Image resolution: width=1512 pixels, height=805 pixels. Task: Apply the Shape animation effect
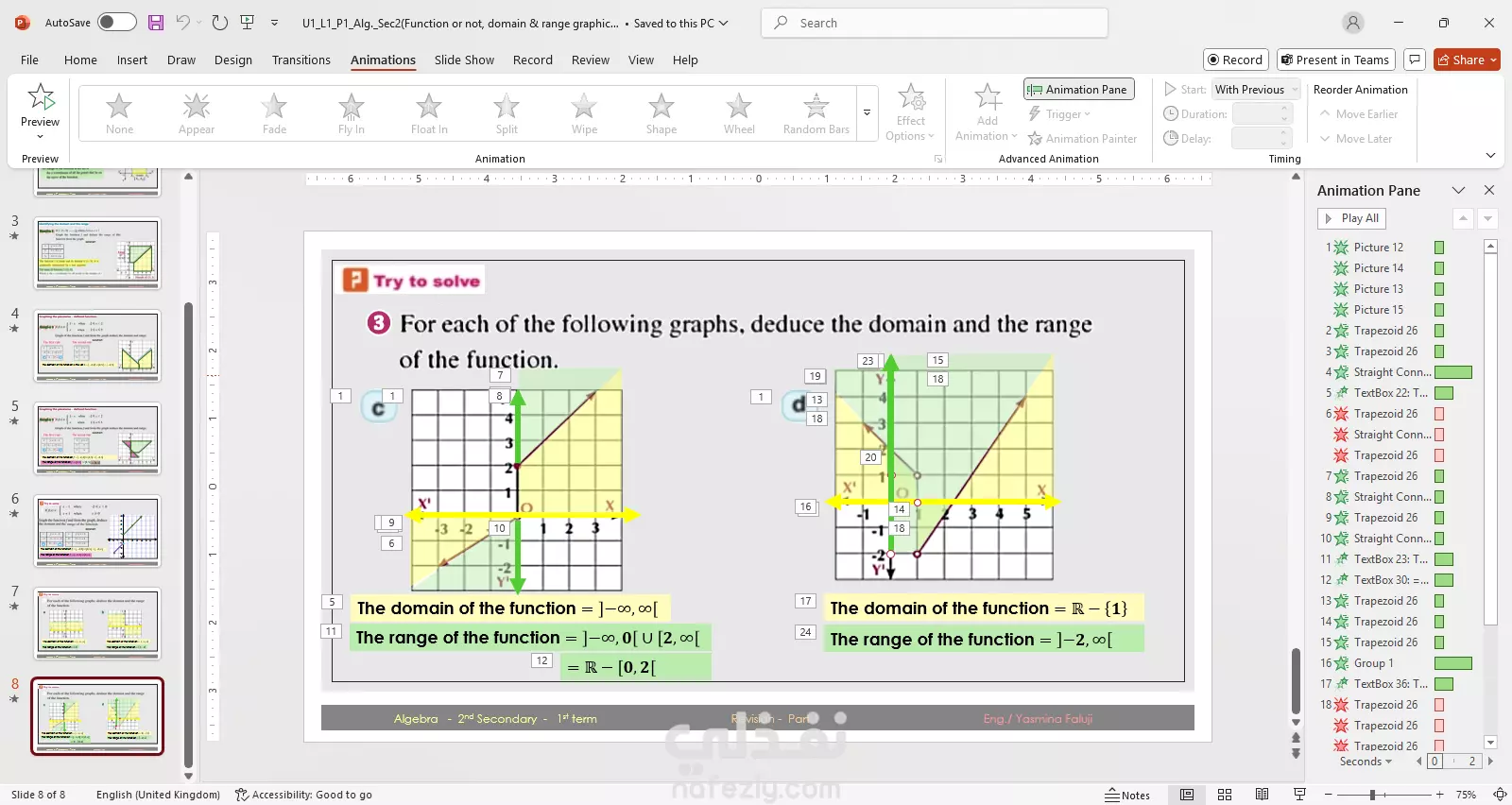661,113
